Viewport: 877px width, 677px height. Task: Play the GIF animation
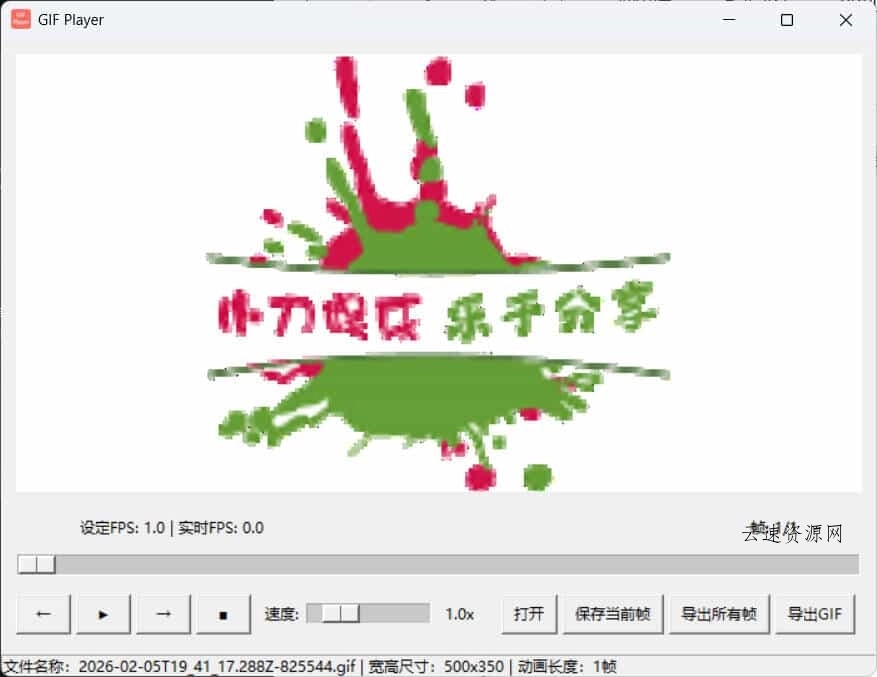103,614
